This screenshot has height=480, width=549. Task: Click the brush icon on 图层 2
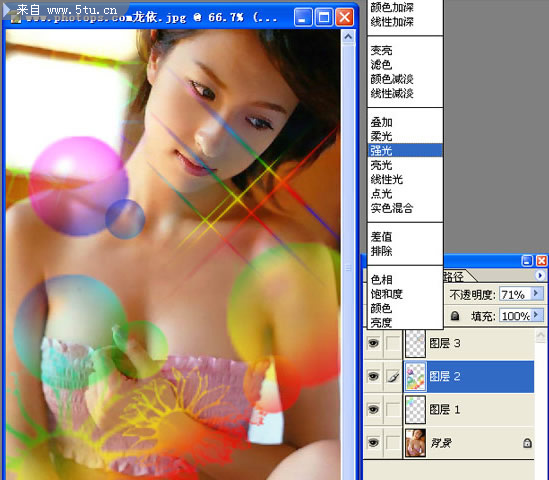pyautogui.click(x=393, y=377)
